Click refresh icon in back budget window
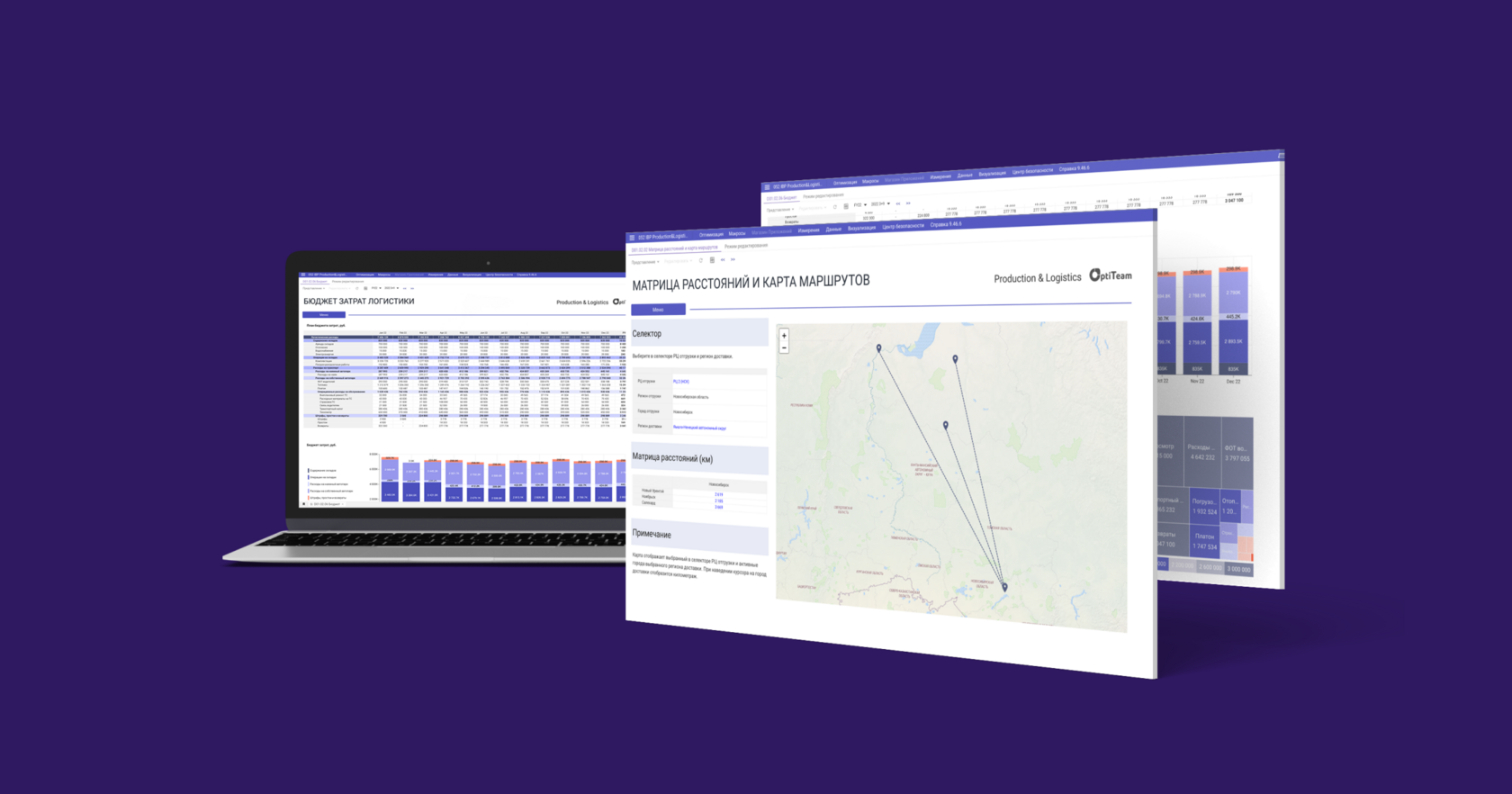The image size is (1512, 794). pos(835,207)
